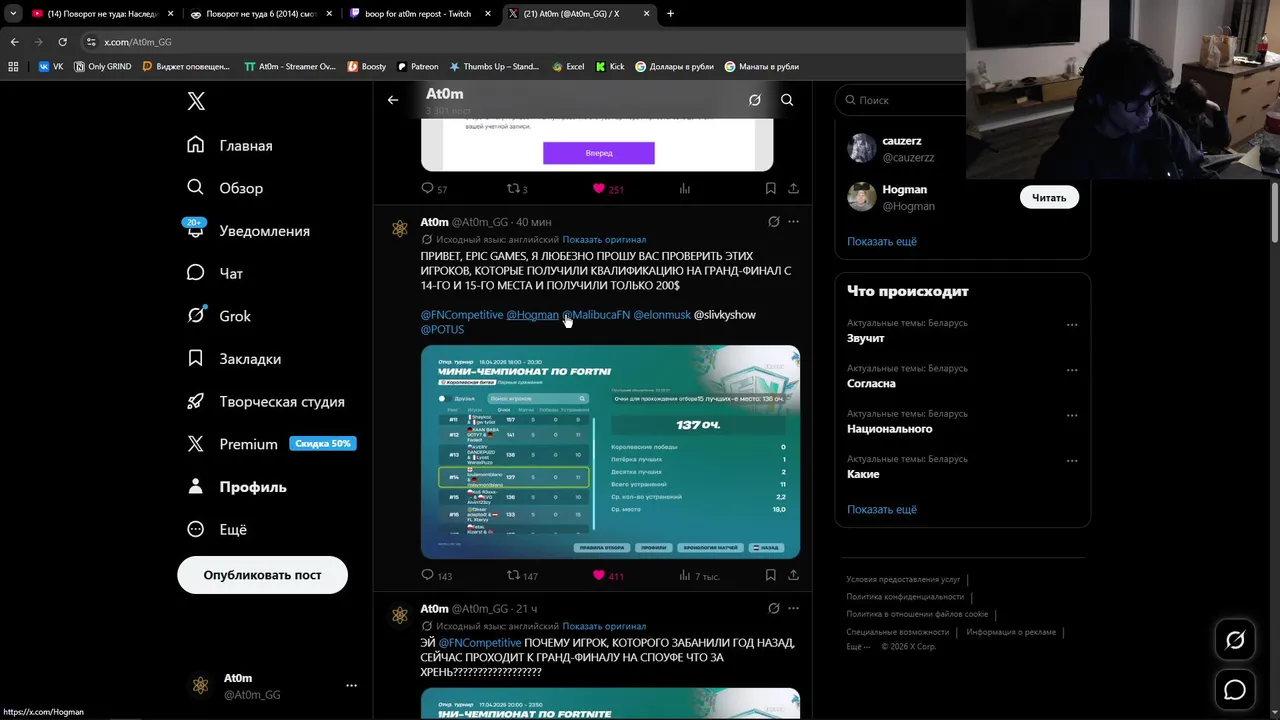Image resolution: width=1280 pixels, height=720 pixels.
Task: Close the At0m X browser tab
Action: [x=647, y=14]
